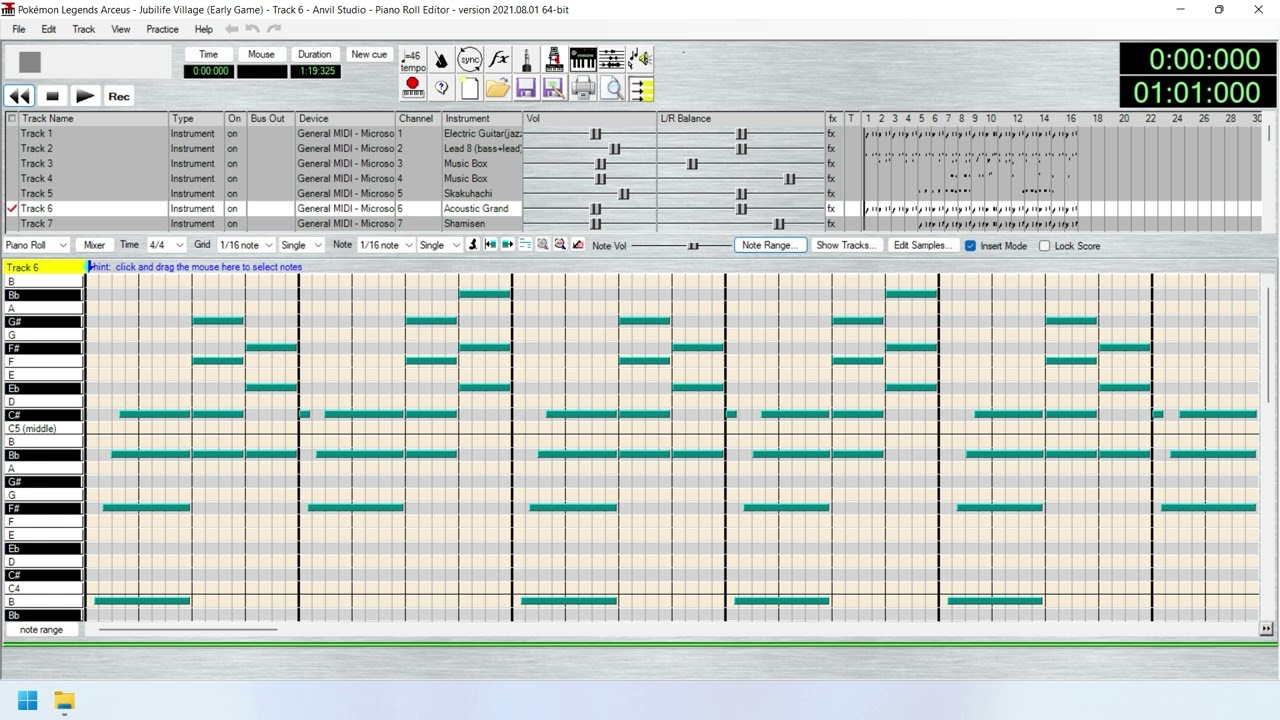Open the Single dropdown next to Note
This screenshot has width=1280, height=720.
(x=439, y=245)
